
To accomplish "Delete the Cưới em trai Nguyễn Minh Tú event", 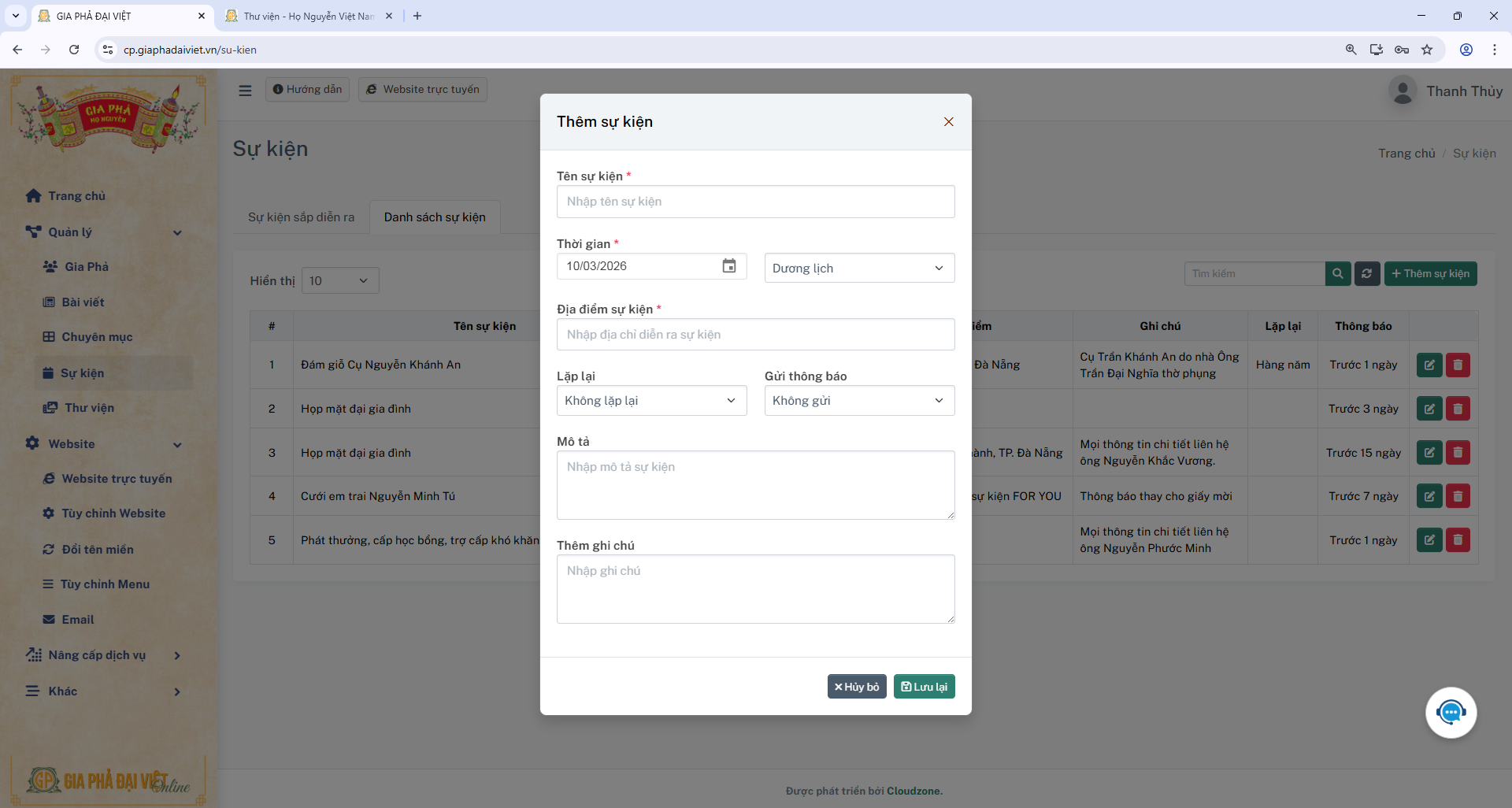I will coord(1458,496).
